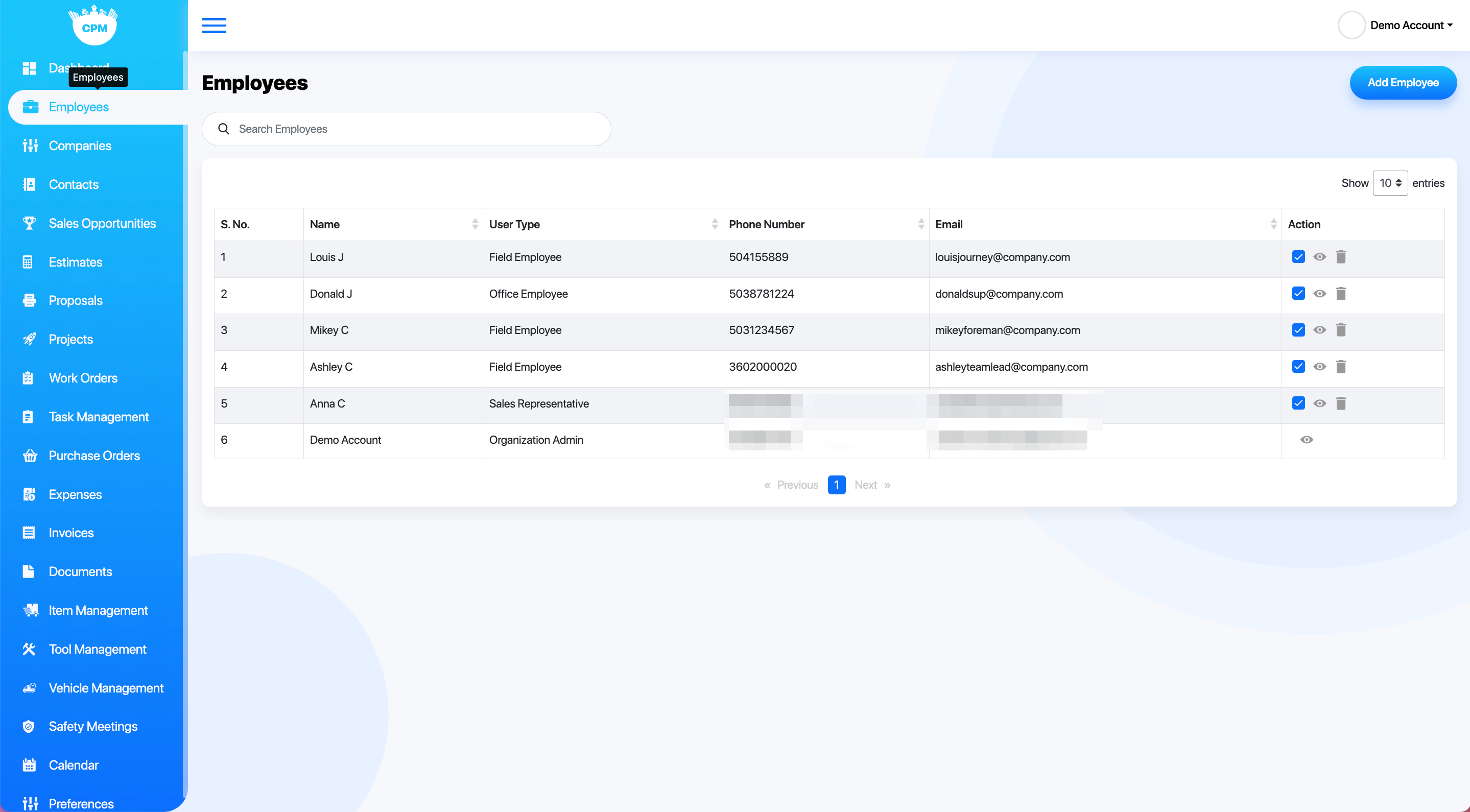Image resolution: width=1470 pixels, height=812 pixels.
Task: Open Safety Meetings link
Action: coord(93,726)
